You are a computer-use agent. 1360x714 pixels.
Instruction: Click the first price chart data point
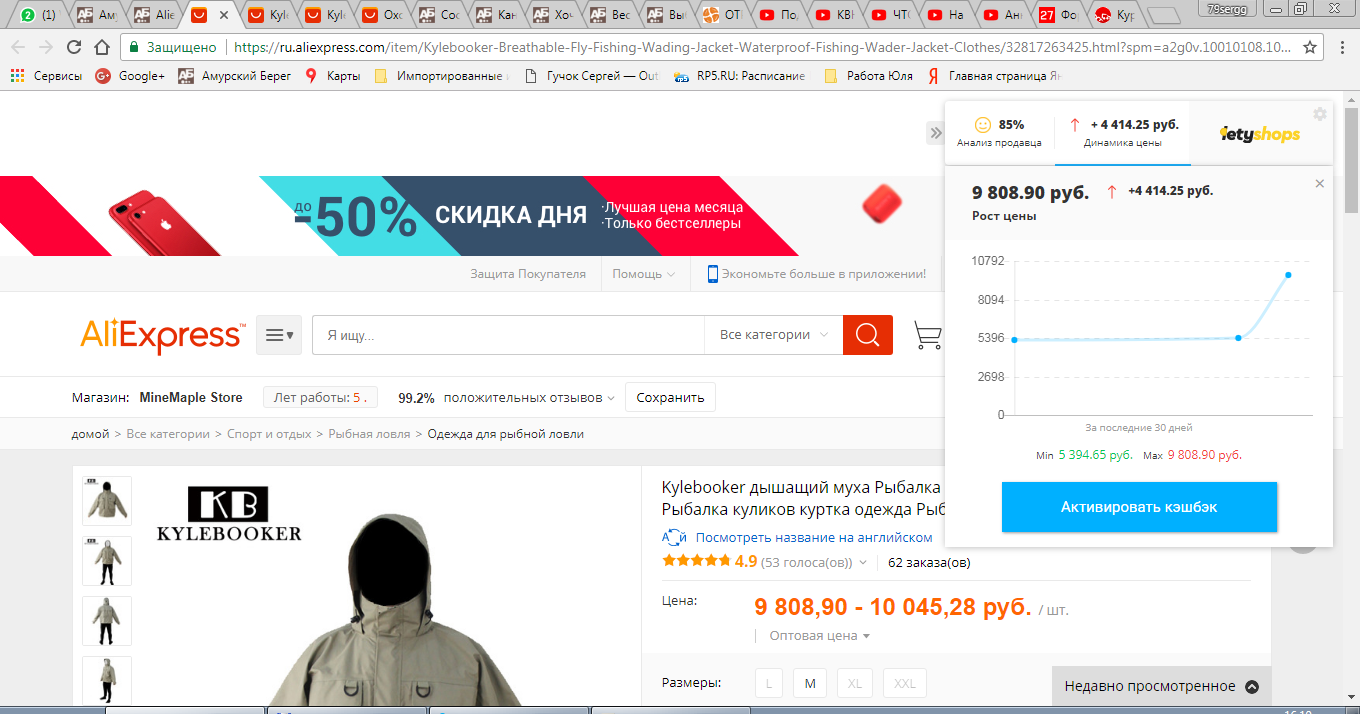coord(1014,340)
